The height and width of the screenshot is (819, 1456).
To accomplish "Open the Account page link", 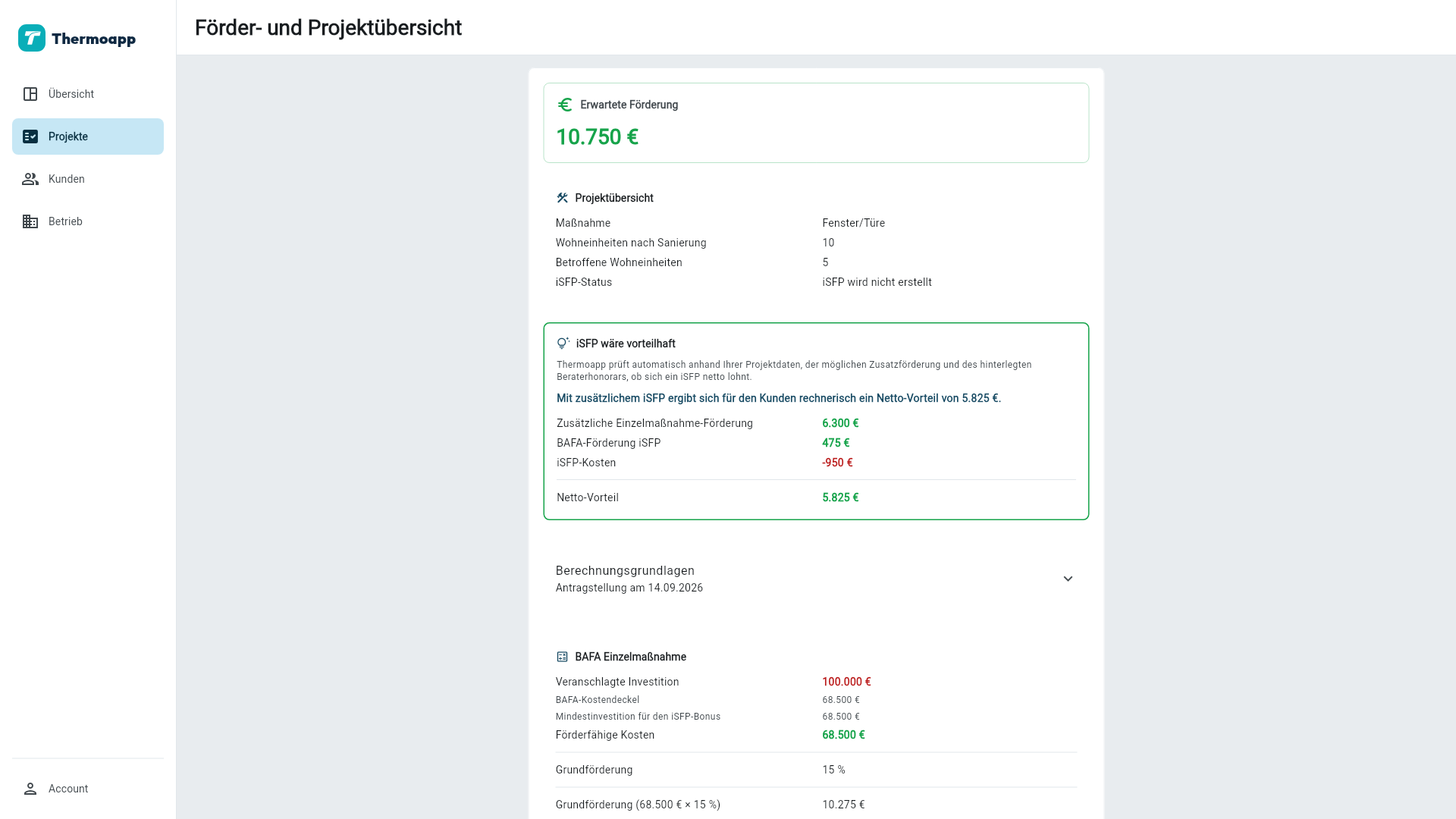I will (88, 789).
